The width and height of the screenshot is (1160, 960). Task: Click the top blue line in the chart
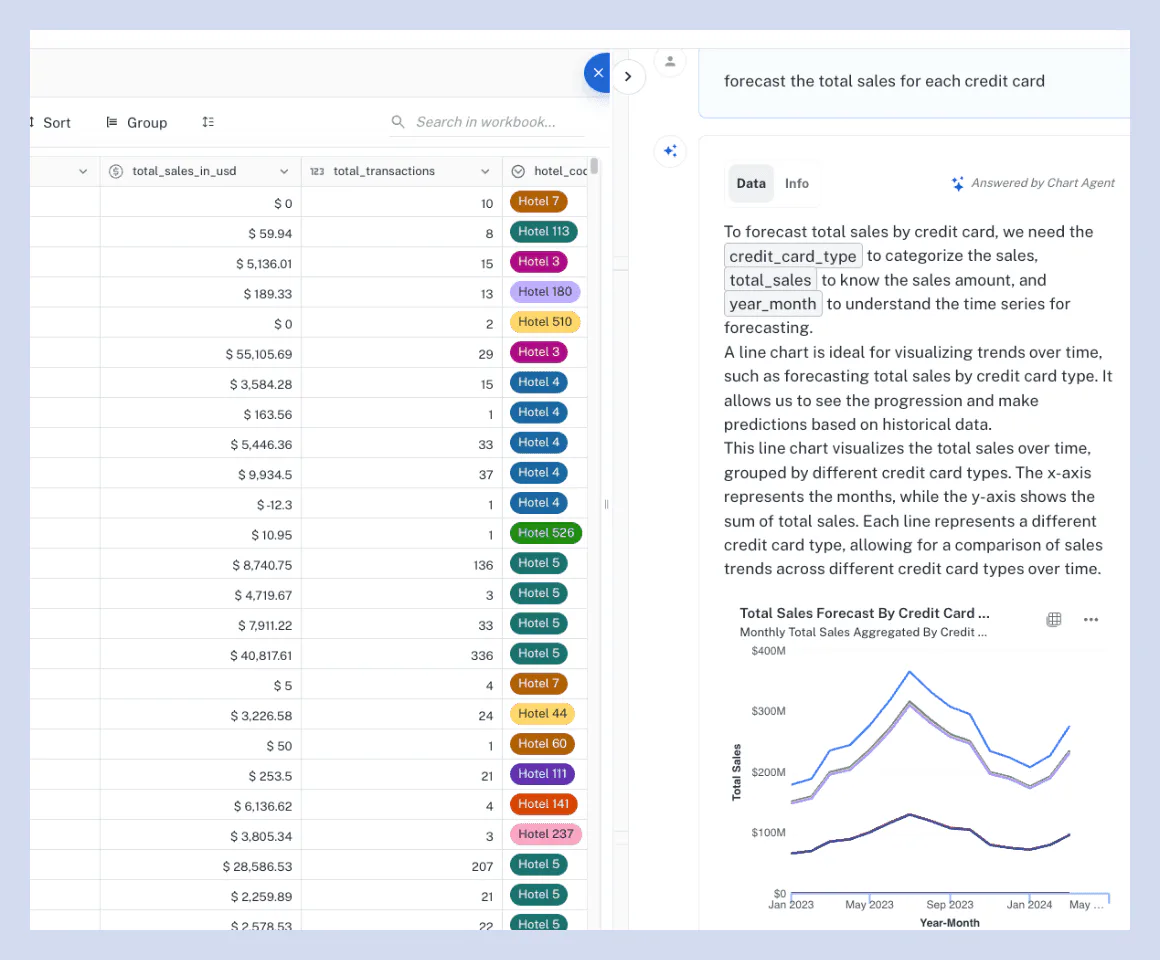(x=909, y=672)
